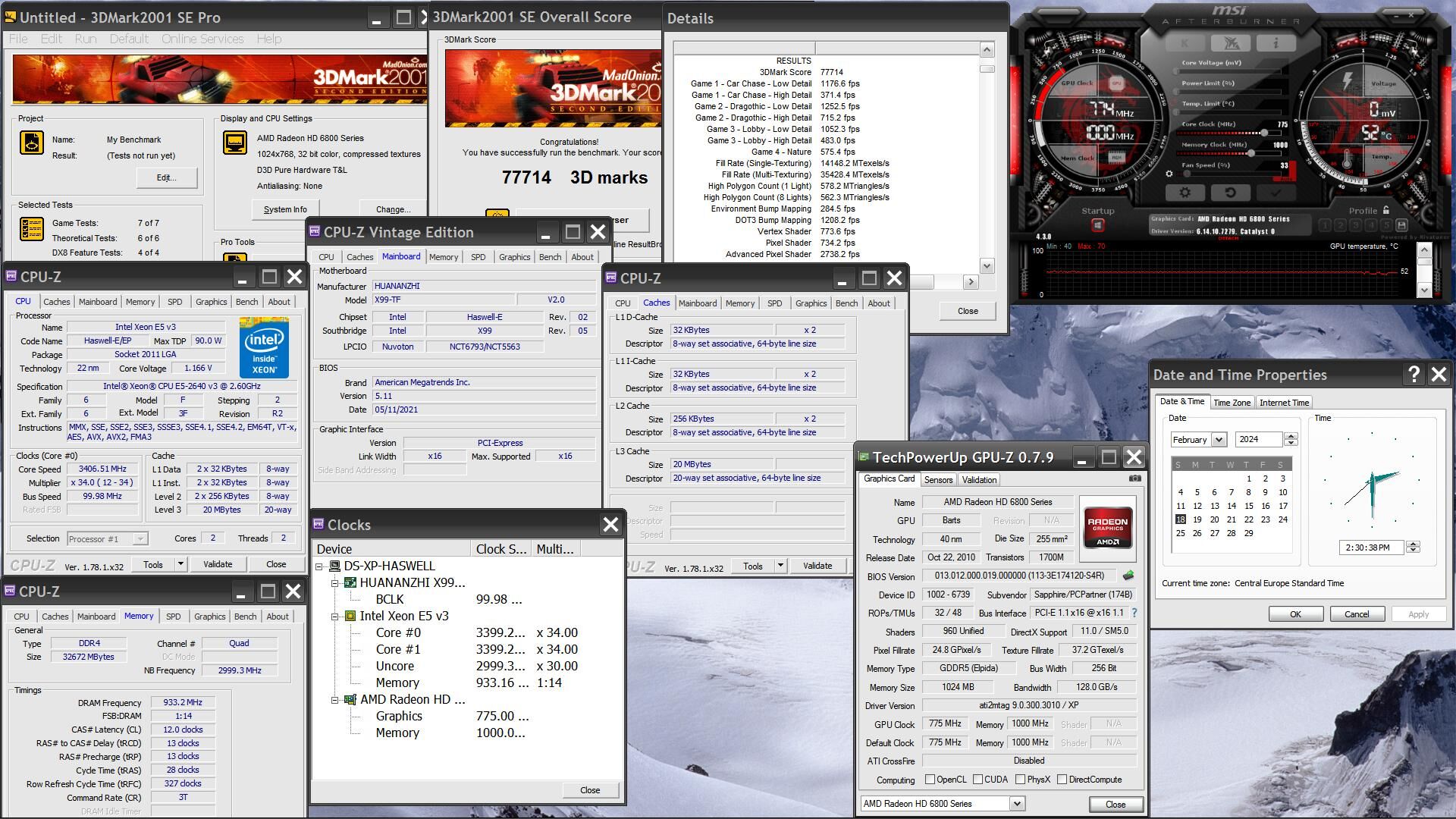Click the System Info button
This screenshot has width=1456, height=819.
click(x=285, y=209)
